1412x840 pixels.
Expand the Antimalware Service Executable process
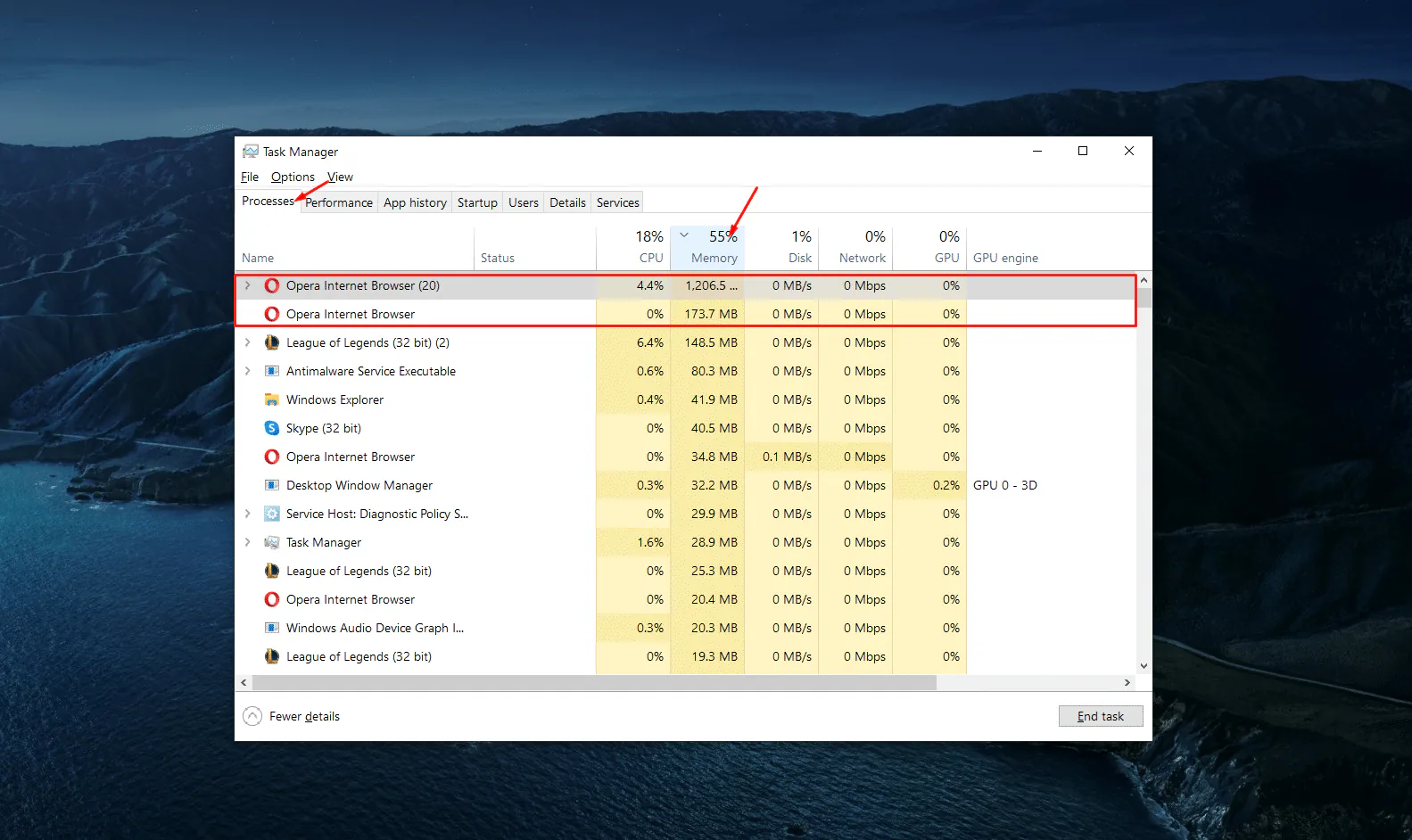[248, 371]
